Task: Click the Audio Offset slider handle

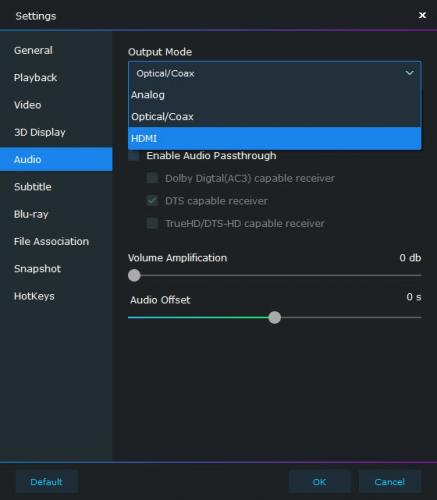Action: [275, 317]
